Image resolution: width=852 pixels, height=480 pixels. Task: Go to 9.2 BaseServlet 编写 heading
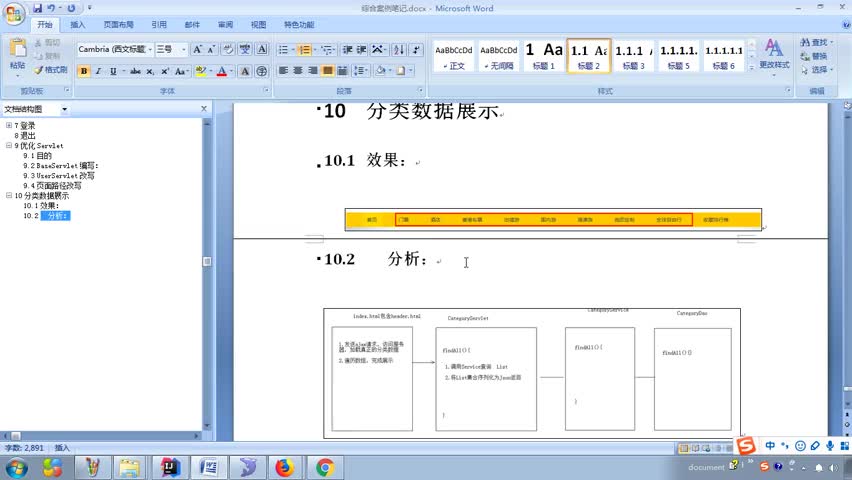(60, 166)
